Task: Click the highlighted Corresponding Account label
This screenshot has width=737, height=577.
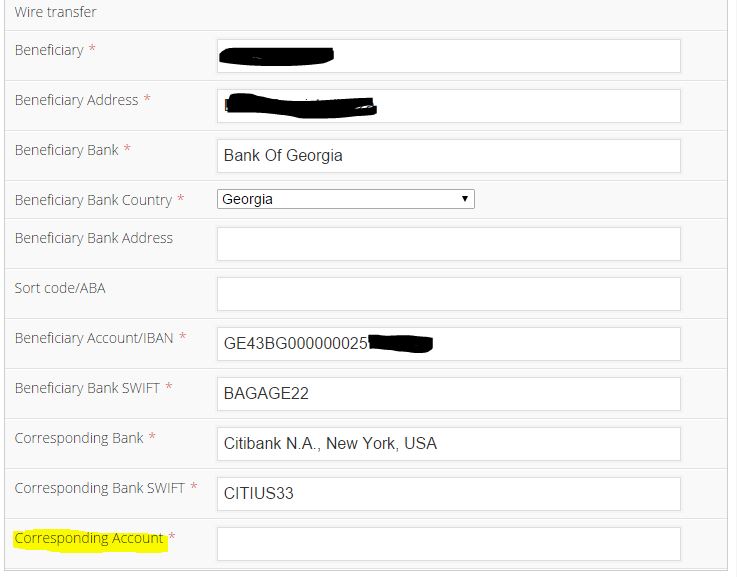Action: pos(89,539)
